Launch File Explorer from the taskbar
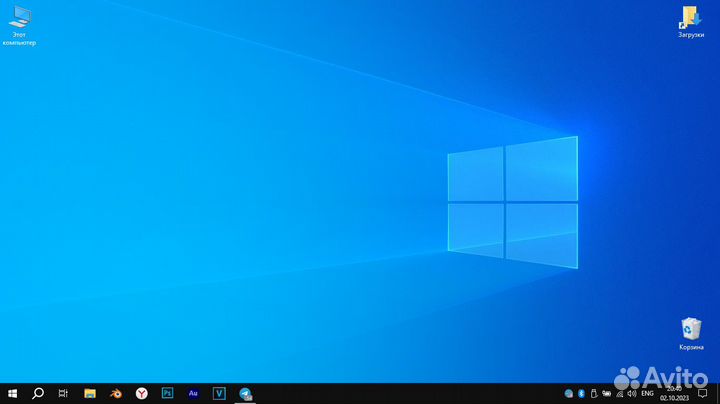Image resolution: width=720 pixels, height=404 pixels. [x=89, y=393]
